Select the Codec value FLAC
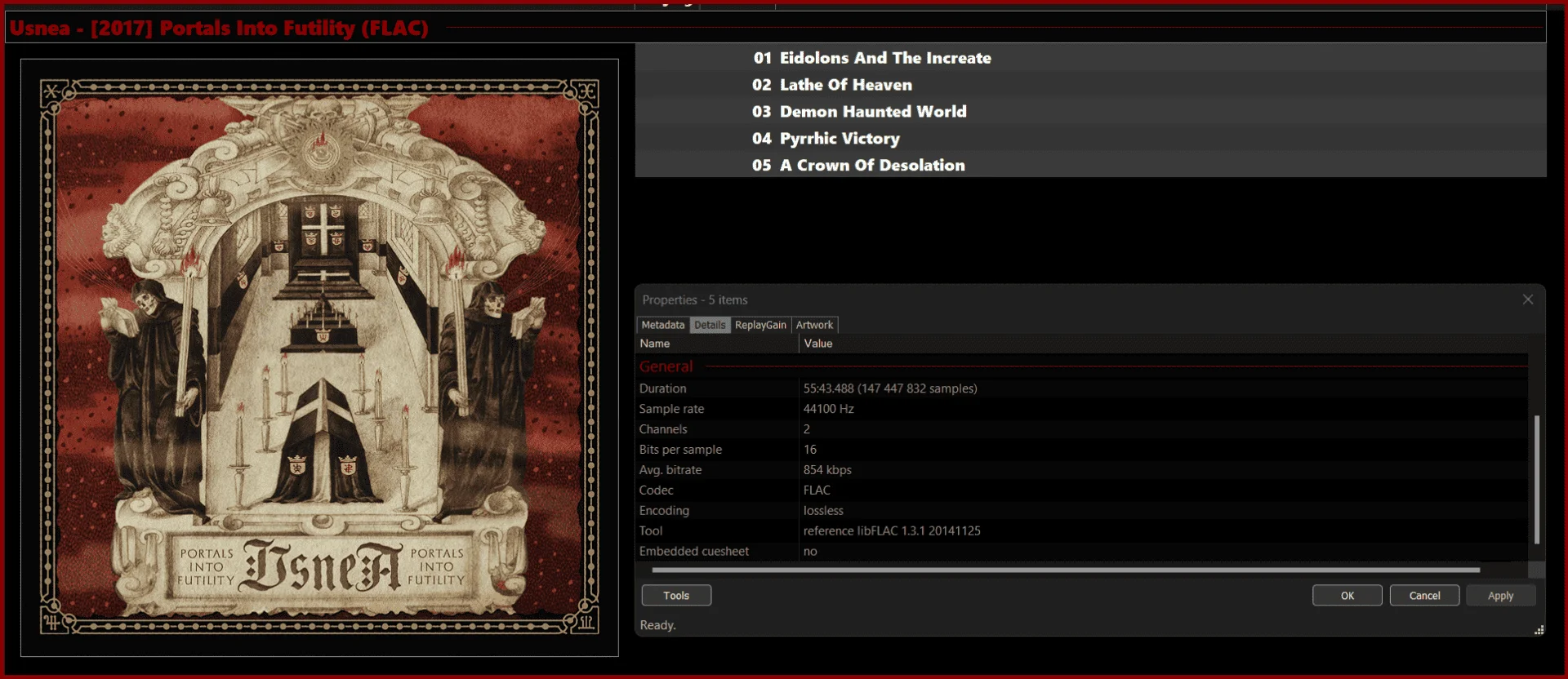This screenshot has height=679, width=1568. click(x=817, y=490)
